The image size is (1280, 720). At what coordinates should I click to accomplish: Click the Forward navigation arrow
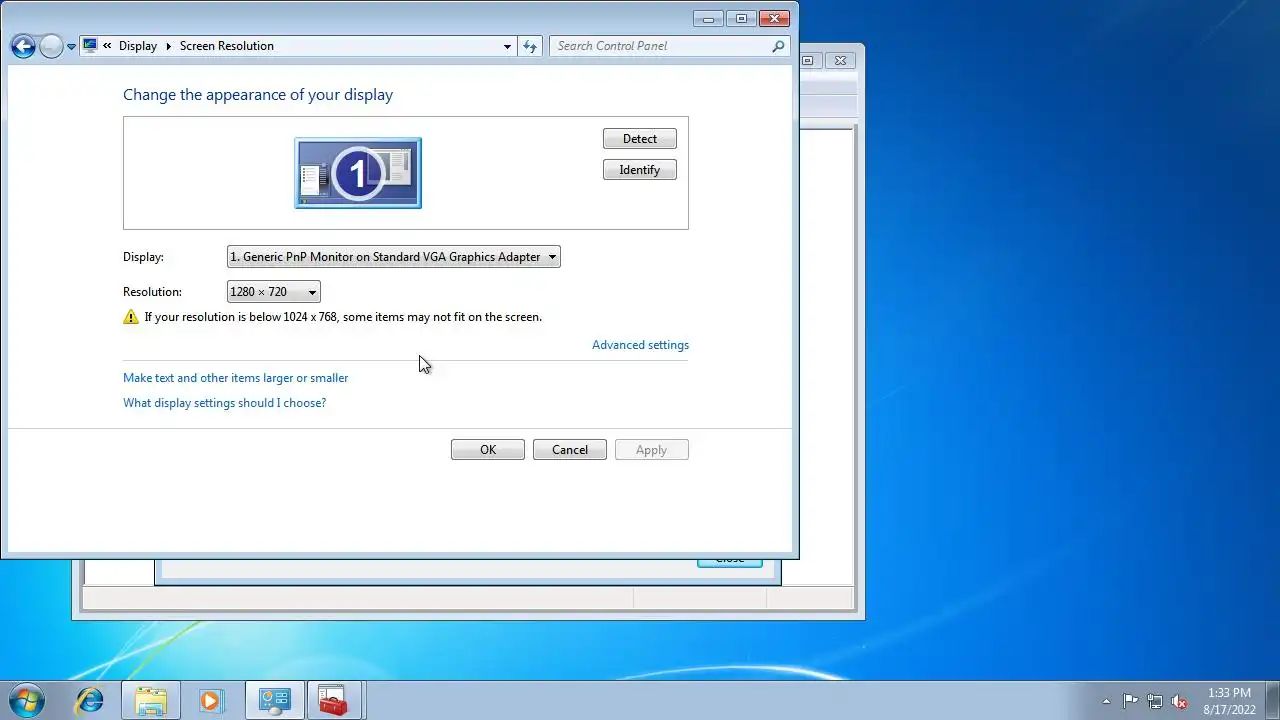(x=51, y=46)
